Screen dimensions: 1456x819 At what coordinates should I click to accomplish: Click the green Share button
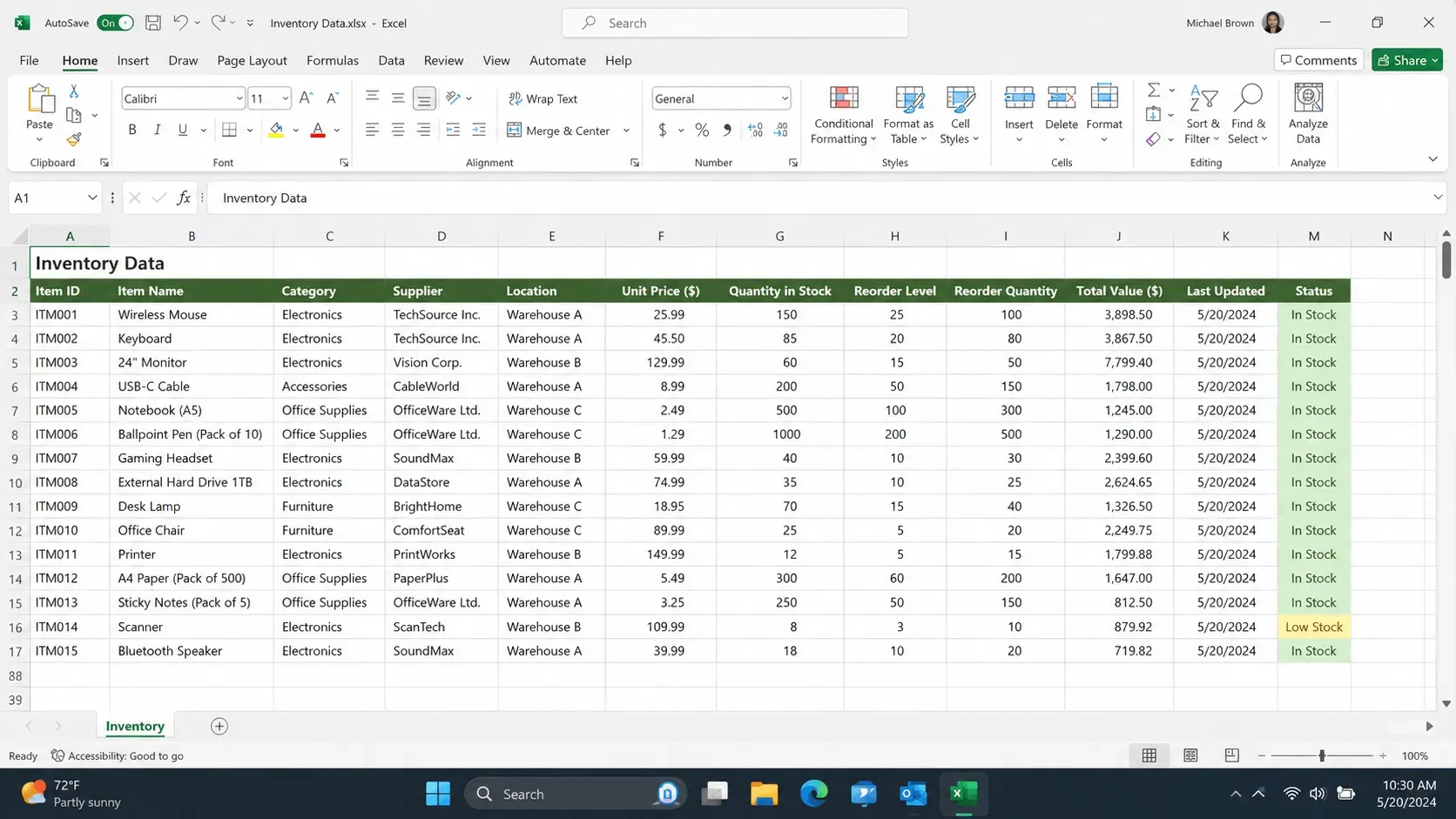pyautogui.click(x=1407, y=60)
